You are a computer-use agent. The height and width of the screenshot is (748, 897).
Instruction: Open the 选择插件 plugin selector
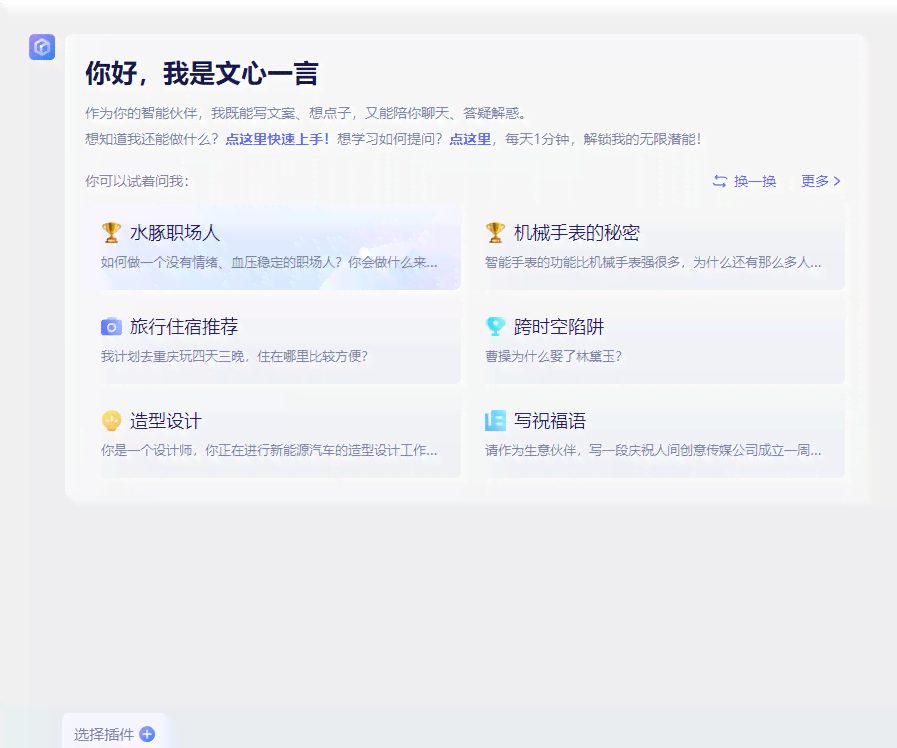(x=114, y=734)
